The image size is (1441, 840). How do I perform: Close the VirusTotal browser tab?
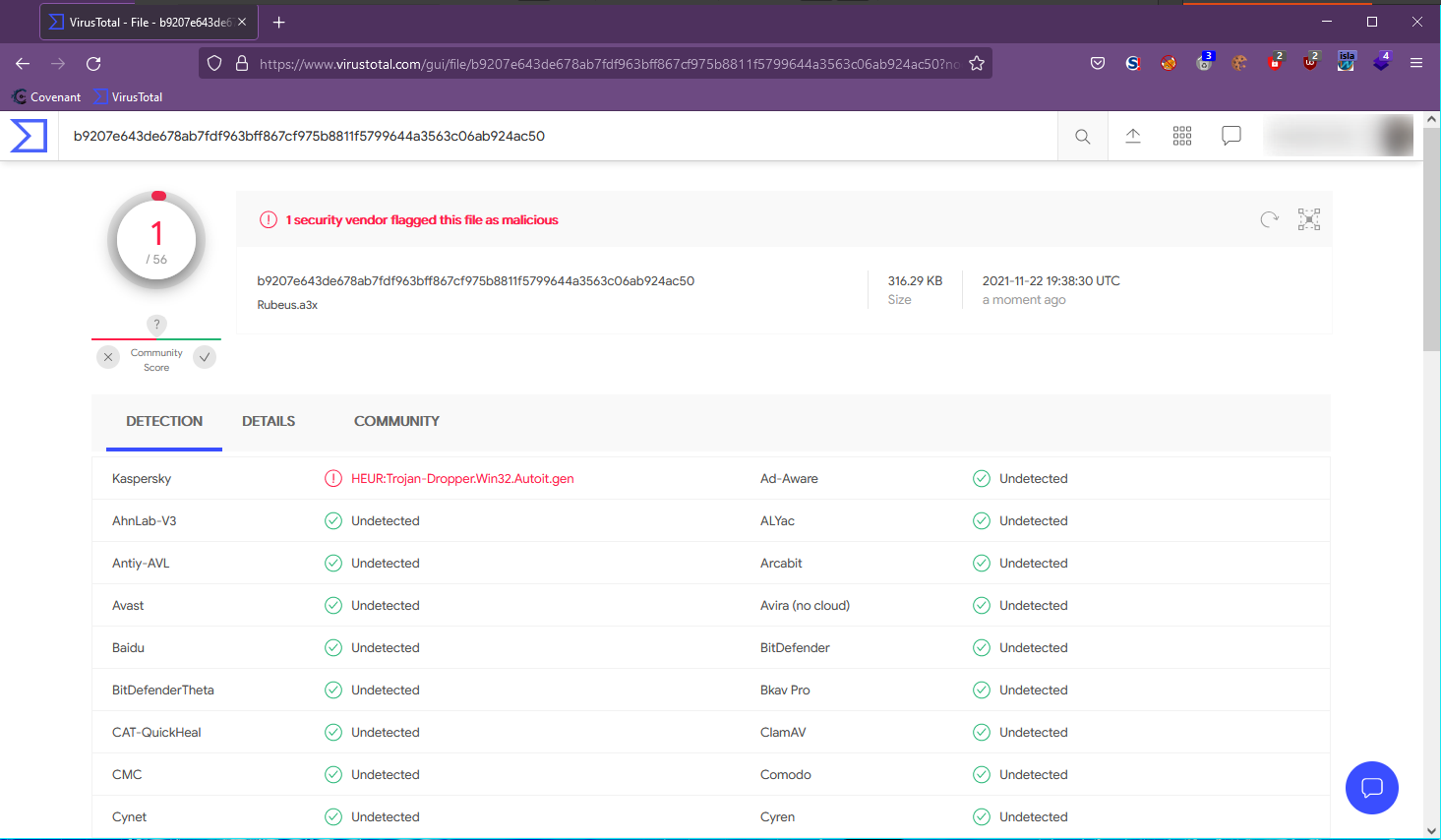(x=242, y=22)
